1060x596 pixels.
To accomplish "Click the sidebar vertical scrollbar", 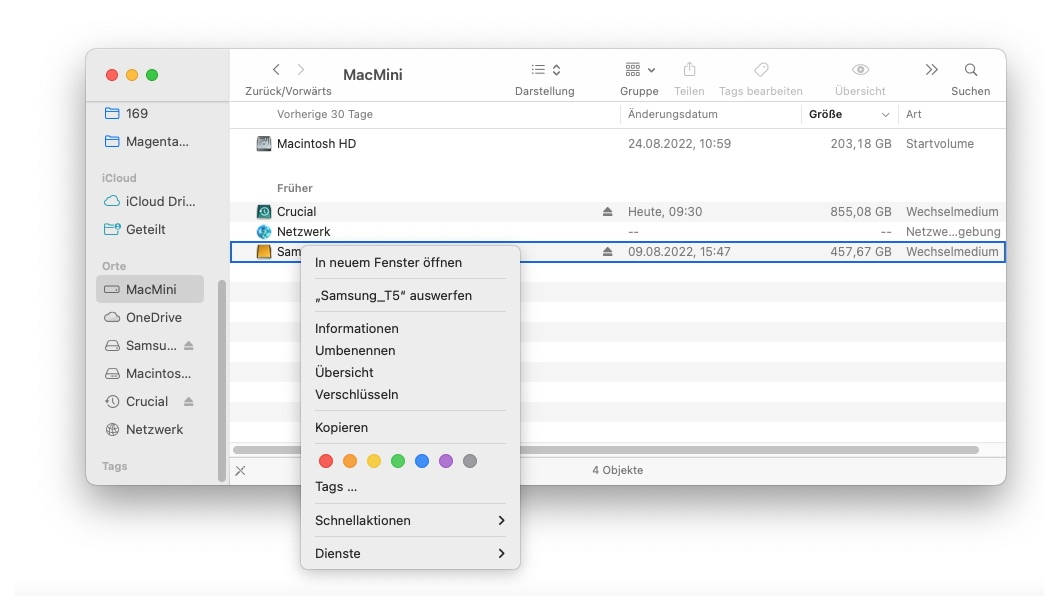I will pos(222,380).
